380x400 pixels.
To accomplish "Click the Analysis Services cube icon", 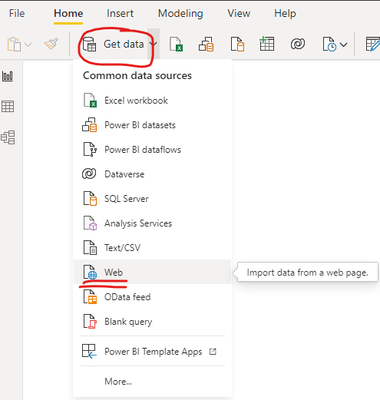I will [90, 223].
